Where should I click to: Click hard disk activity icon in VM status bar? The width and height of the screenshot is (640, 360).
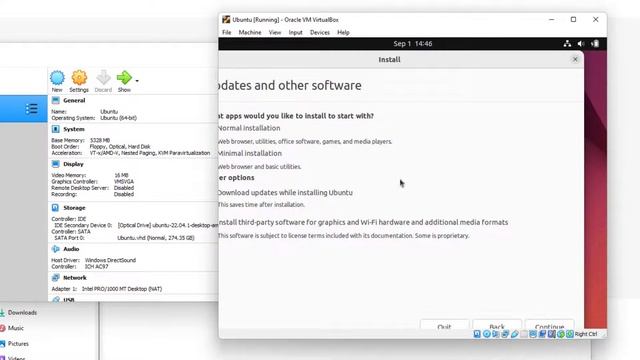477,334
